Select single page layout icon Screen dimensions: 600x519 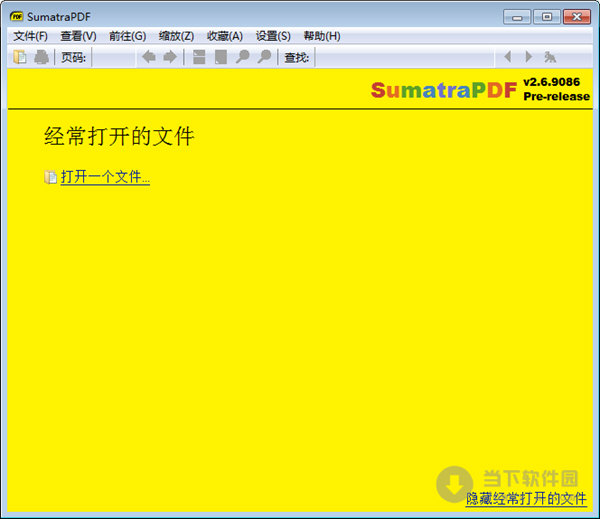coord(221,57)
